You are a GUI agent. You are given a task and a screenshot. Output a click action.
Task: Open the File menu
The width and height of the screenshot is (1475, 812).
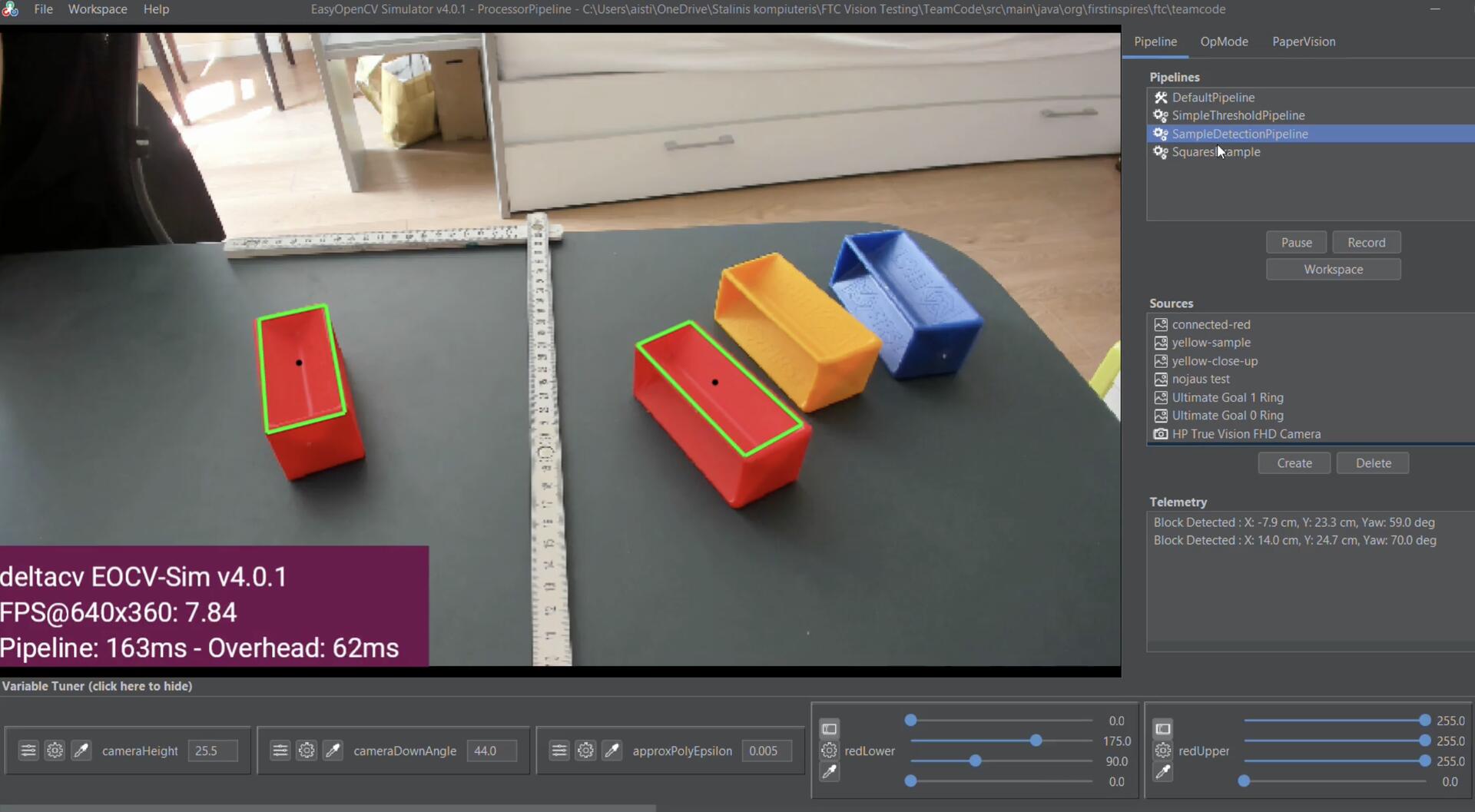click(44, 9)
